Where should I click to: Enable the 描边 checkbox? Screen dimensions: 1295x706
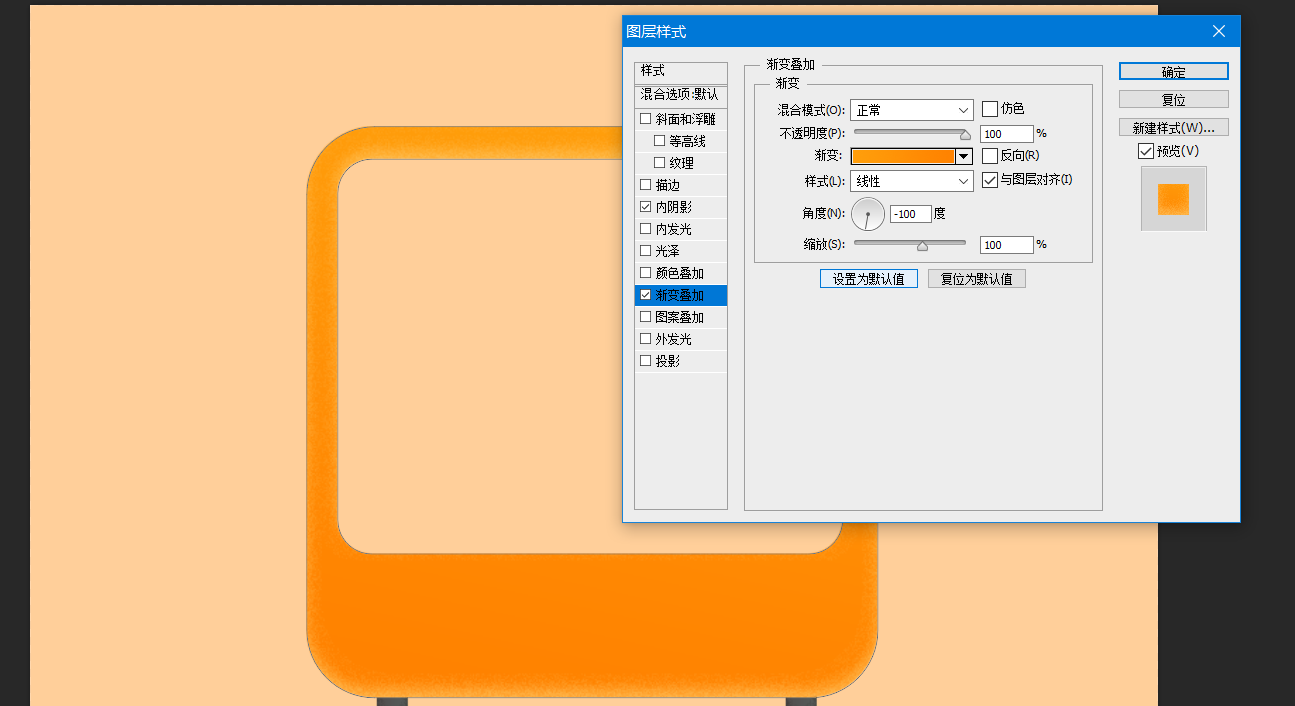645,185
